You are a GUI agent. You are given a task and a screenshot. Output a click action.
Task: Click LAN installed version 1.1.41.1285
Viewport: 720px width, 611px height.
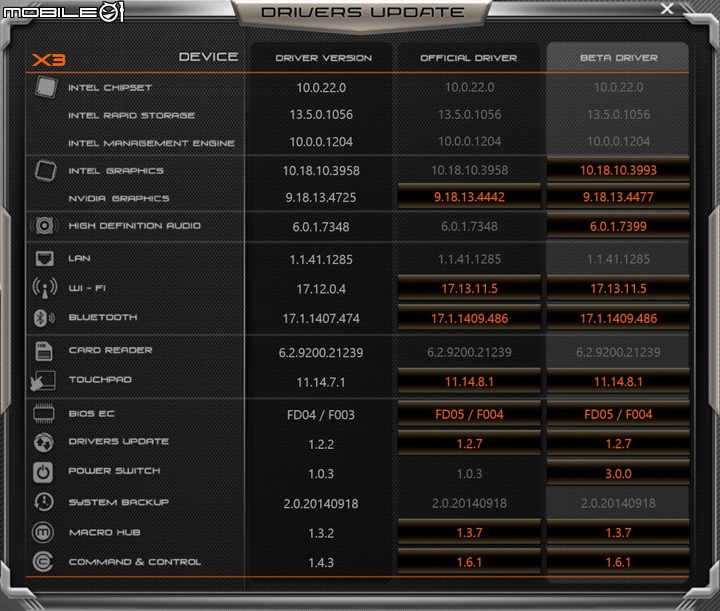pos(321,260)
